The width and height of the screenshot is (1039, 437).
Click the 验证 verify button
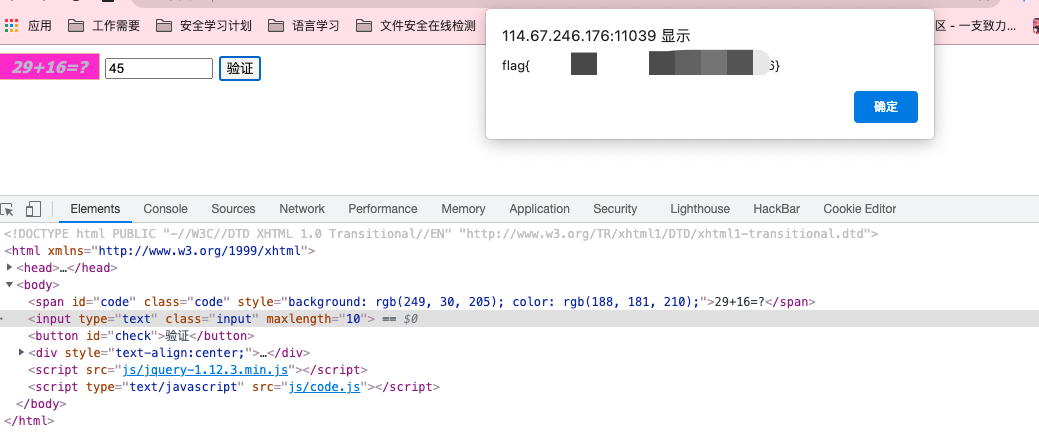(240, 68)
